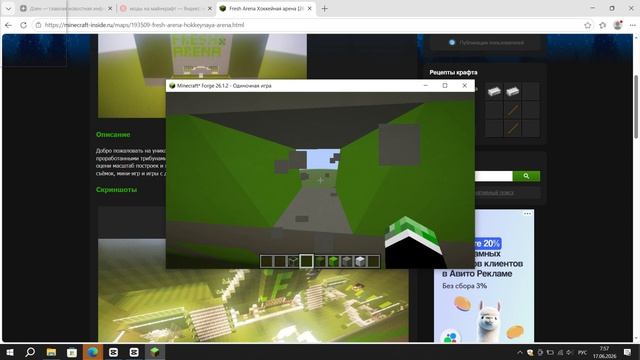Image resolution: width=640 pixels, height=360 pixels.
Task: Select the last hotbar slot in Minecraft
Action: point(373,261)
